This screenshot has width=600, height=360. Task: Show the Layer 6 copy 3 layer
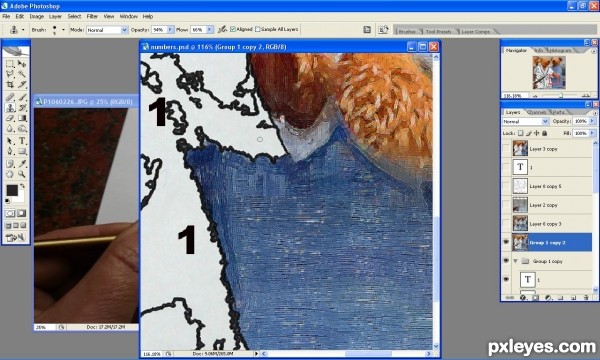pos(506,223)
